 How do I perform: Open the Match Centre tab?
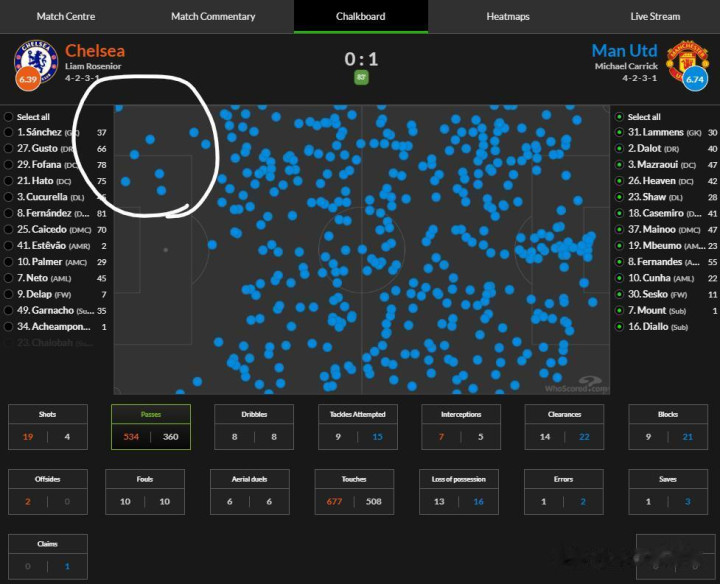pyautogui.click(x=66, y=17)
